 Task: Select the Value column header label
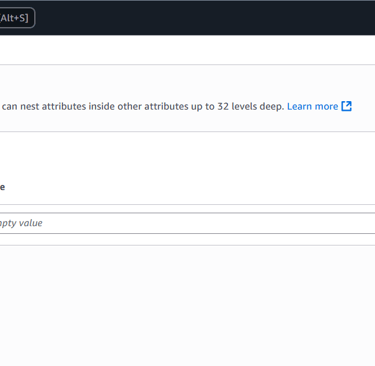(2, 187)
